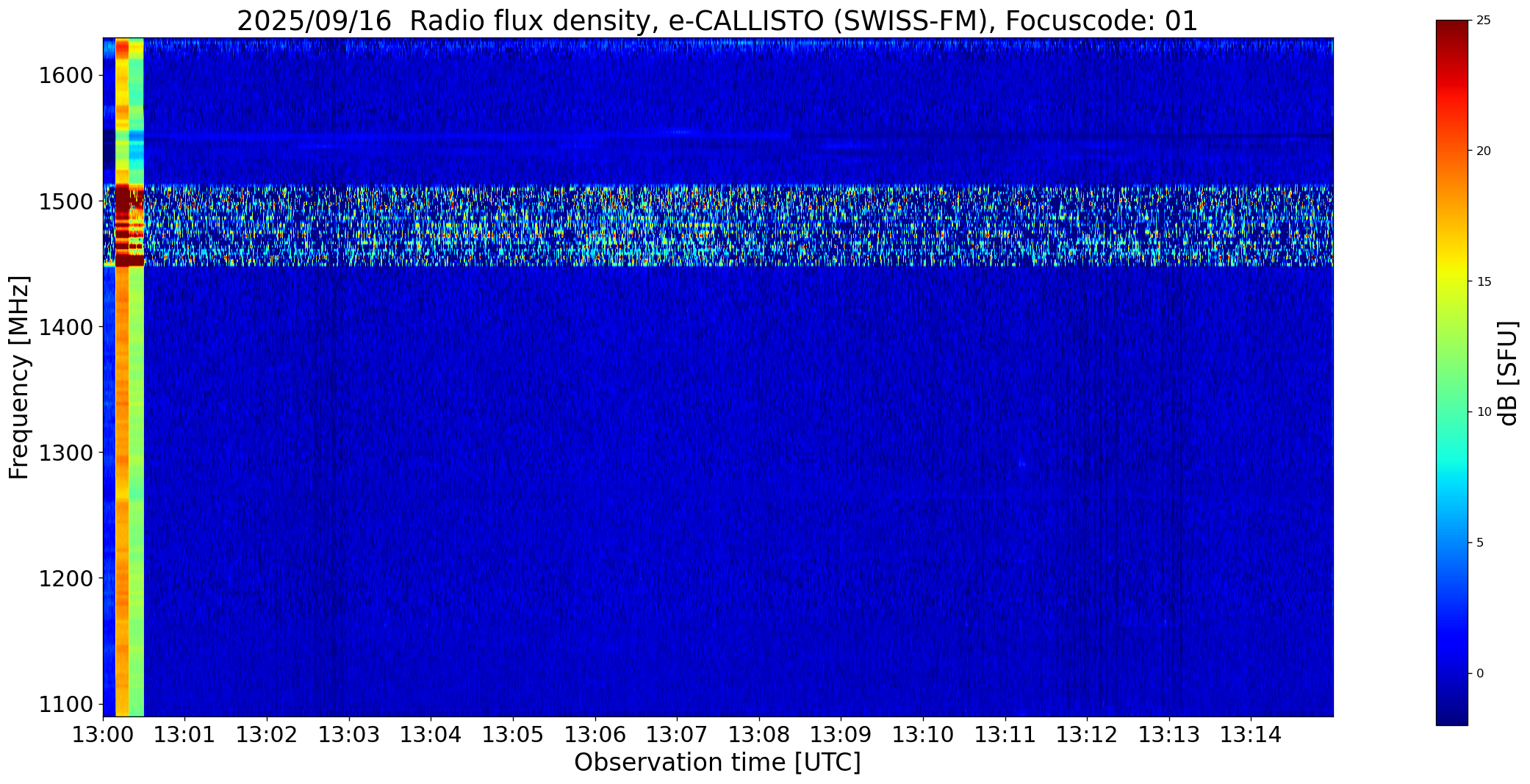The height and width of the screenshot is (784, 1530).
Task: Click the 'Observation time [UTC]' x-axis label
Action: [717, 763]
